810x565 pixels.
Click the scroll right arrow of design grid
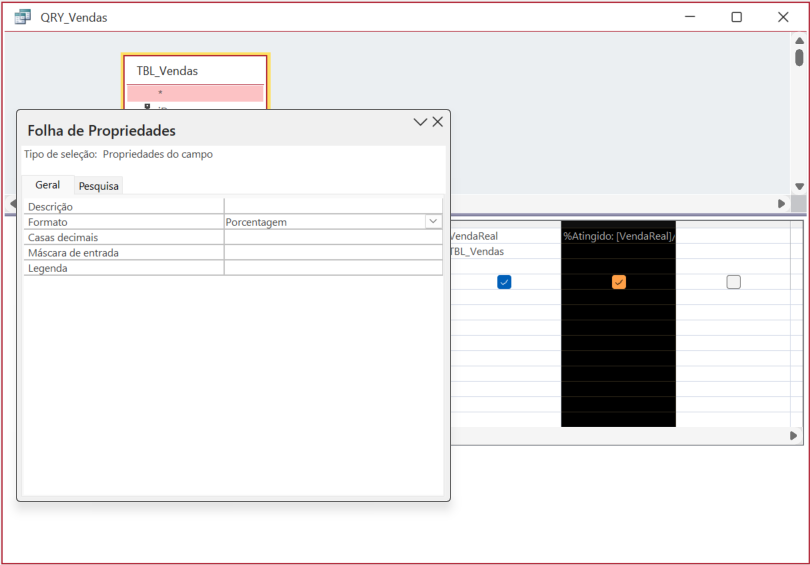point(794,436)
